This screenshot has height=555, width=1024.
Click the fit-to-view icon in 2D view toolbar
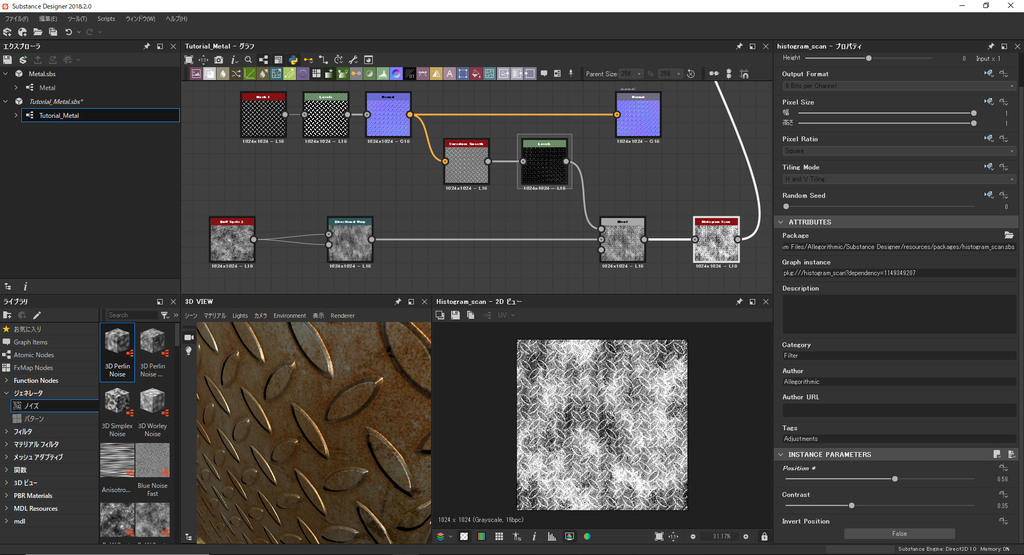658,537
